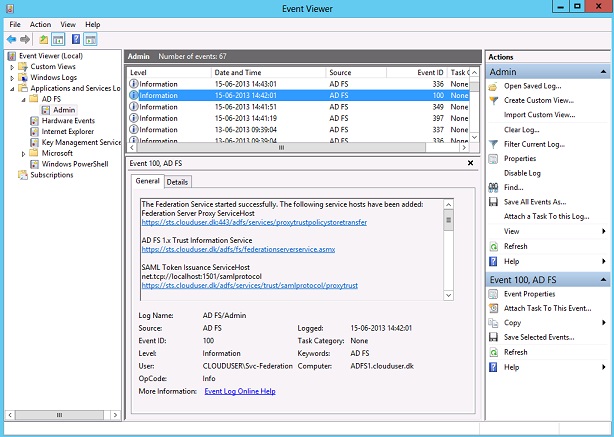This screenshot has height=437, width=614.
Task: Click the Up one level toolbar icon
Action: [43, 39]
